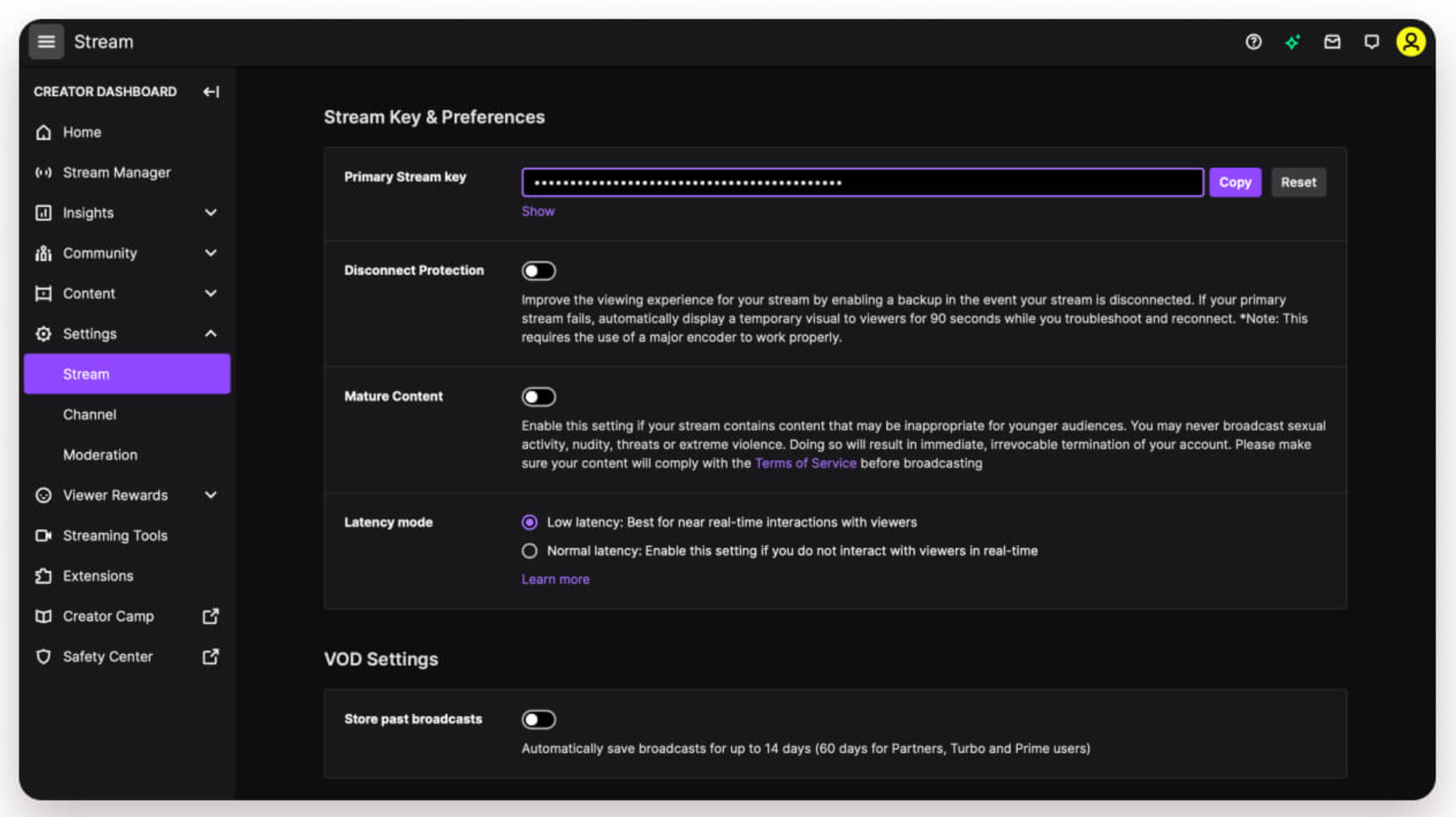The image size is (1456, 817).
Task: Select the Normal latency radio option
Action: 529,551
